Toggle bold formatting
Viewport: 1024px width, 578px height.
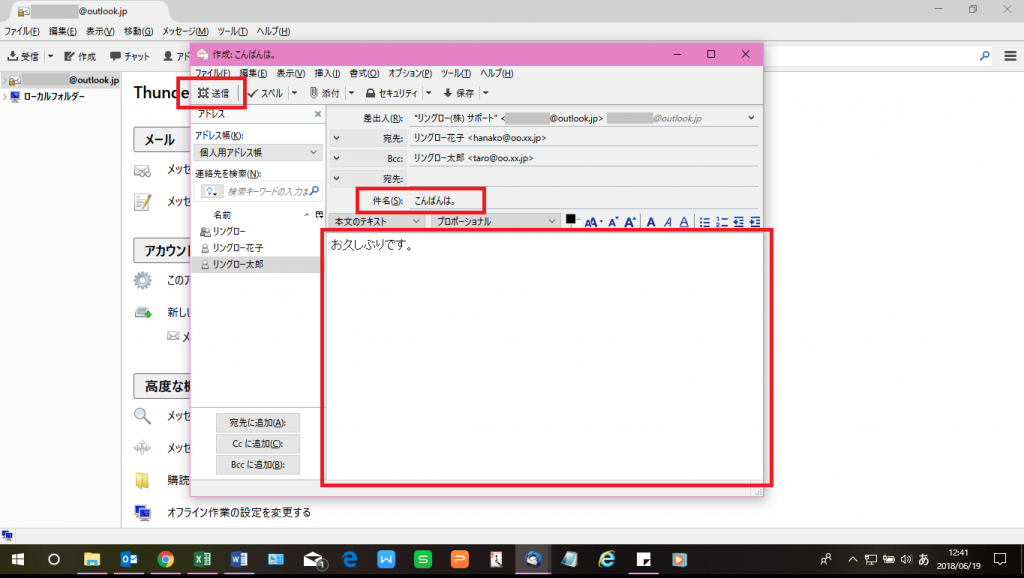point(652,221)
